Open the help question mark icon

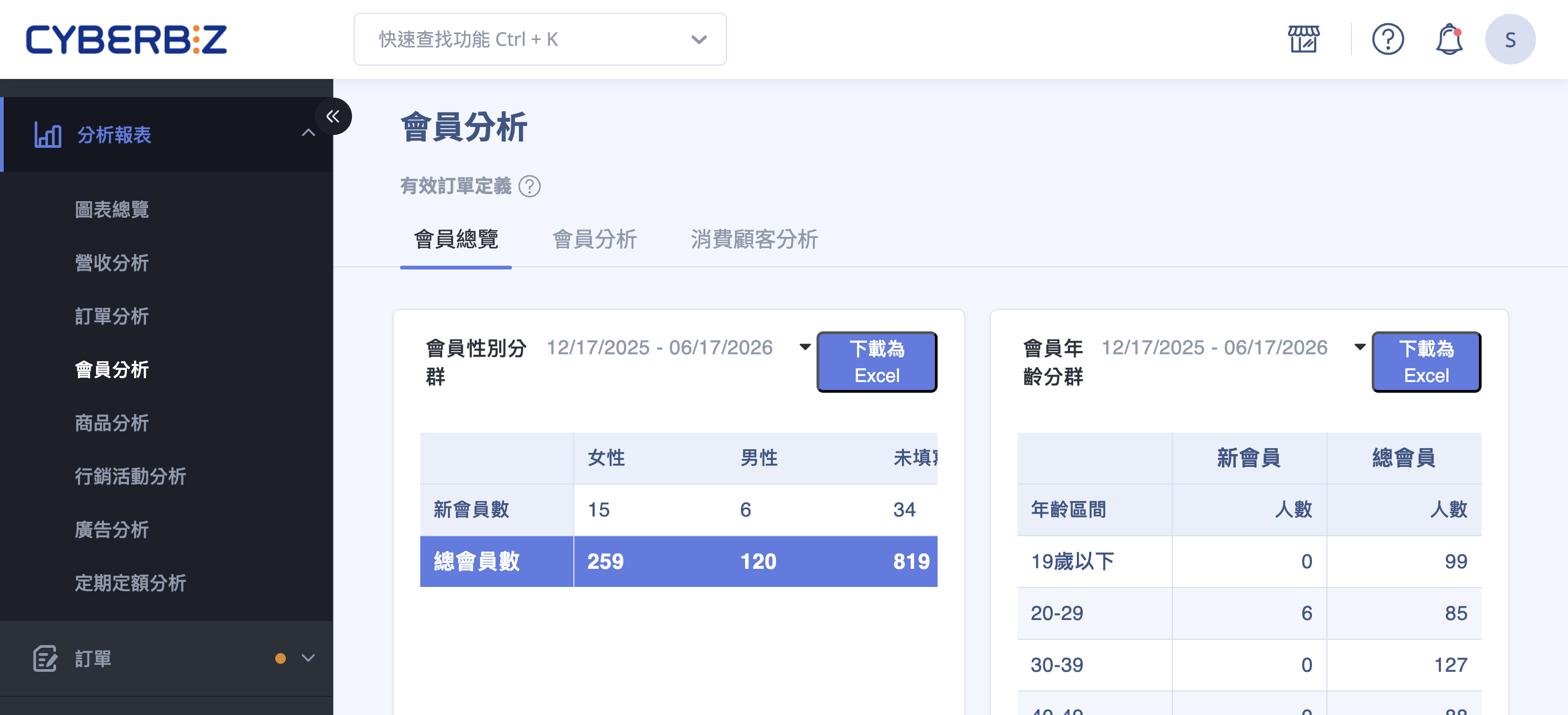1387,39
